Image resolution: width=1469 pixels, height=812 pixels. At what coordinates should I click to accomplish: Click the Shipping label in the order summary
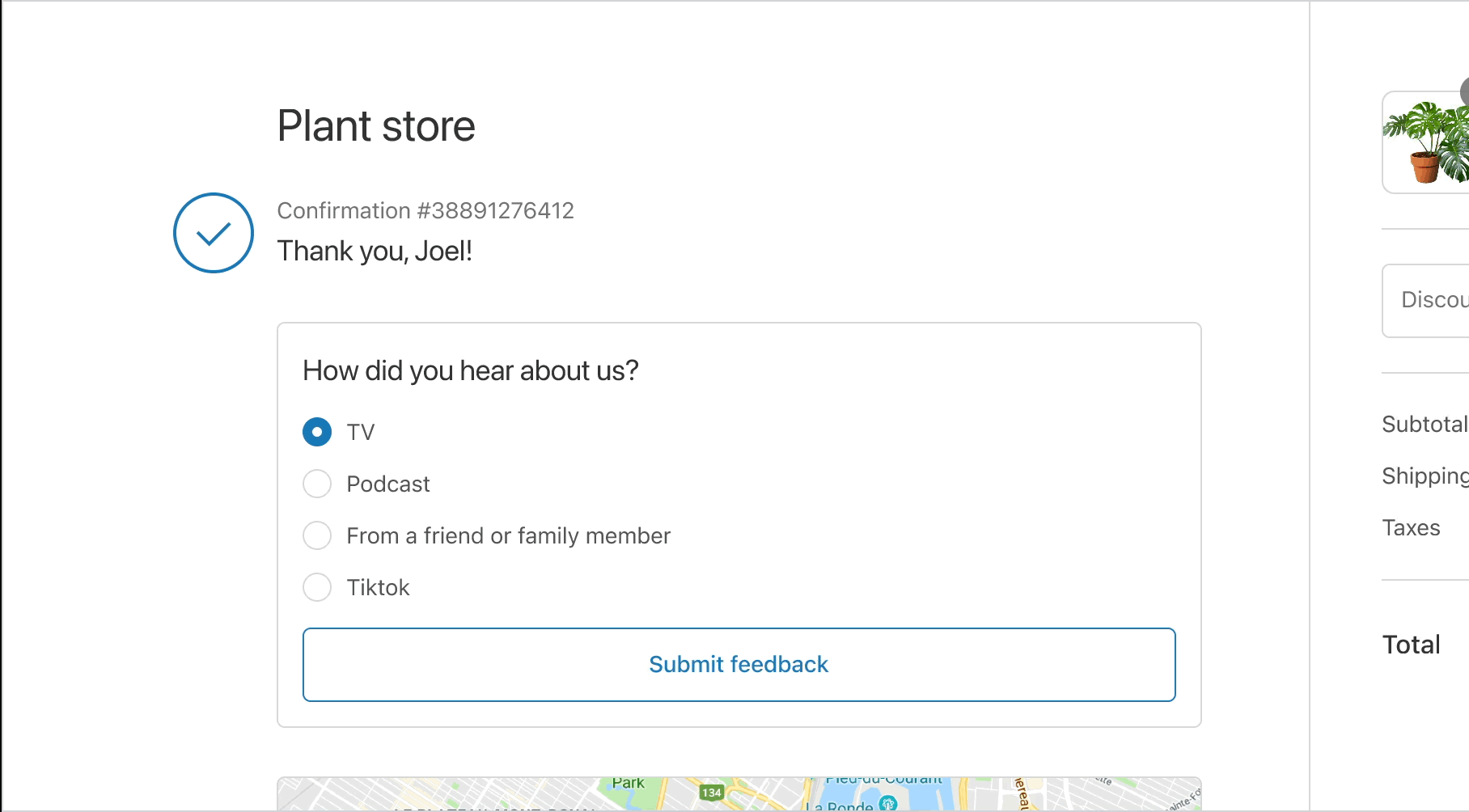coord(1425,476)
